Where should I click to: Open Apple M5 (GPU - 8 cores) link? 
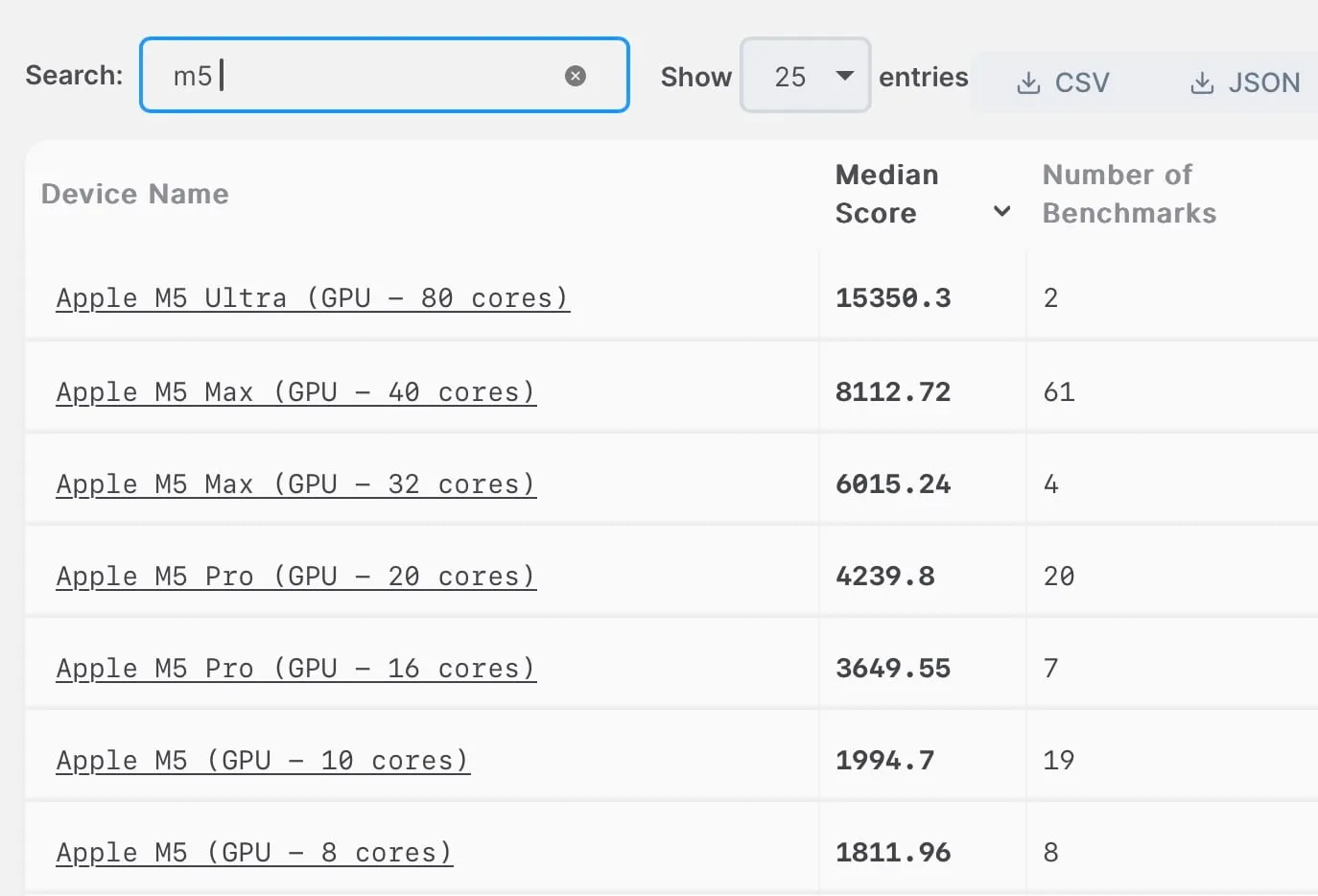tap(254, 853)
